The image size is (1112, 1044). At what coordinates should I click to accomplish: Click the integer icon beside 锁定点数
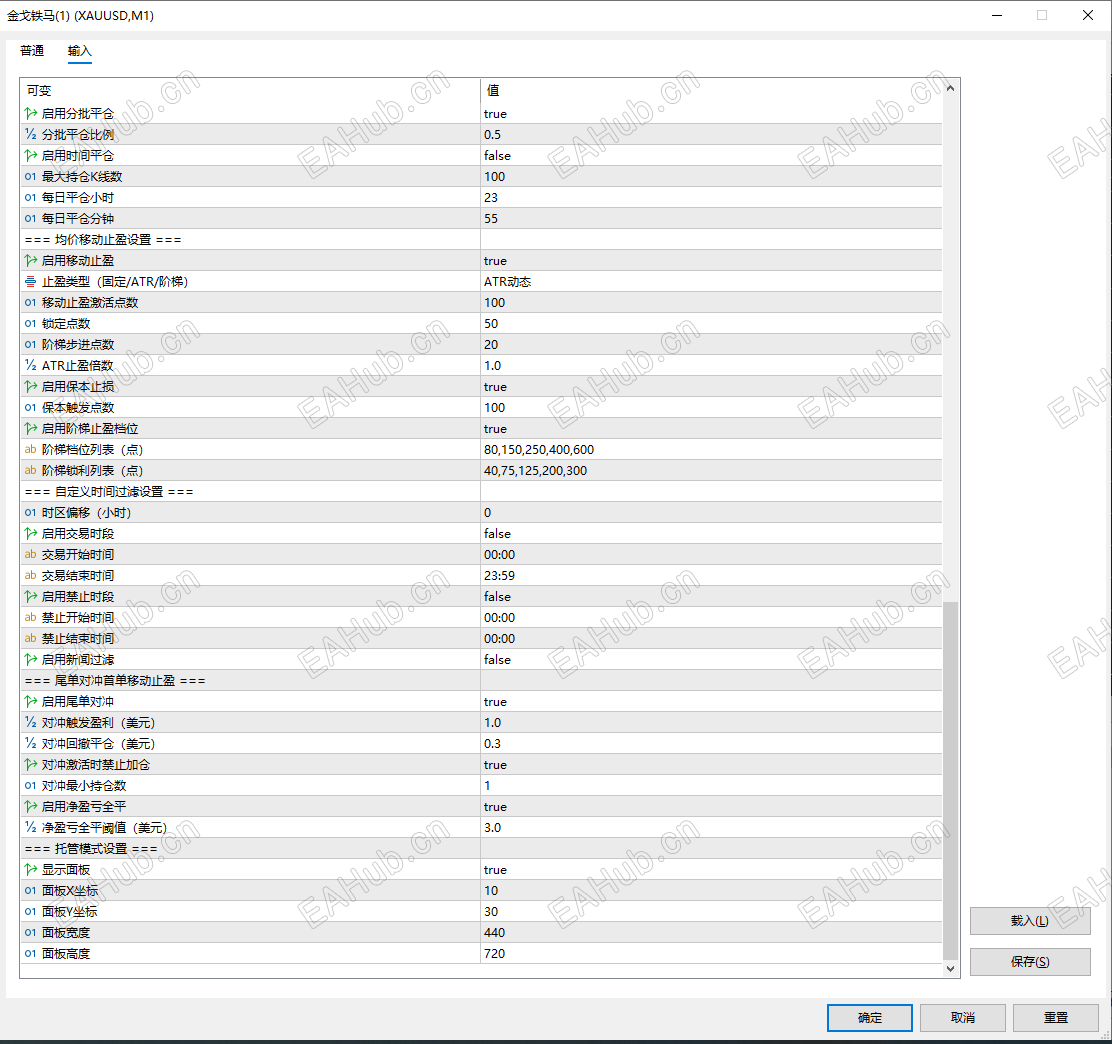point(30,323)
